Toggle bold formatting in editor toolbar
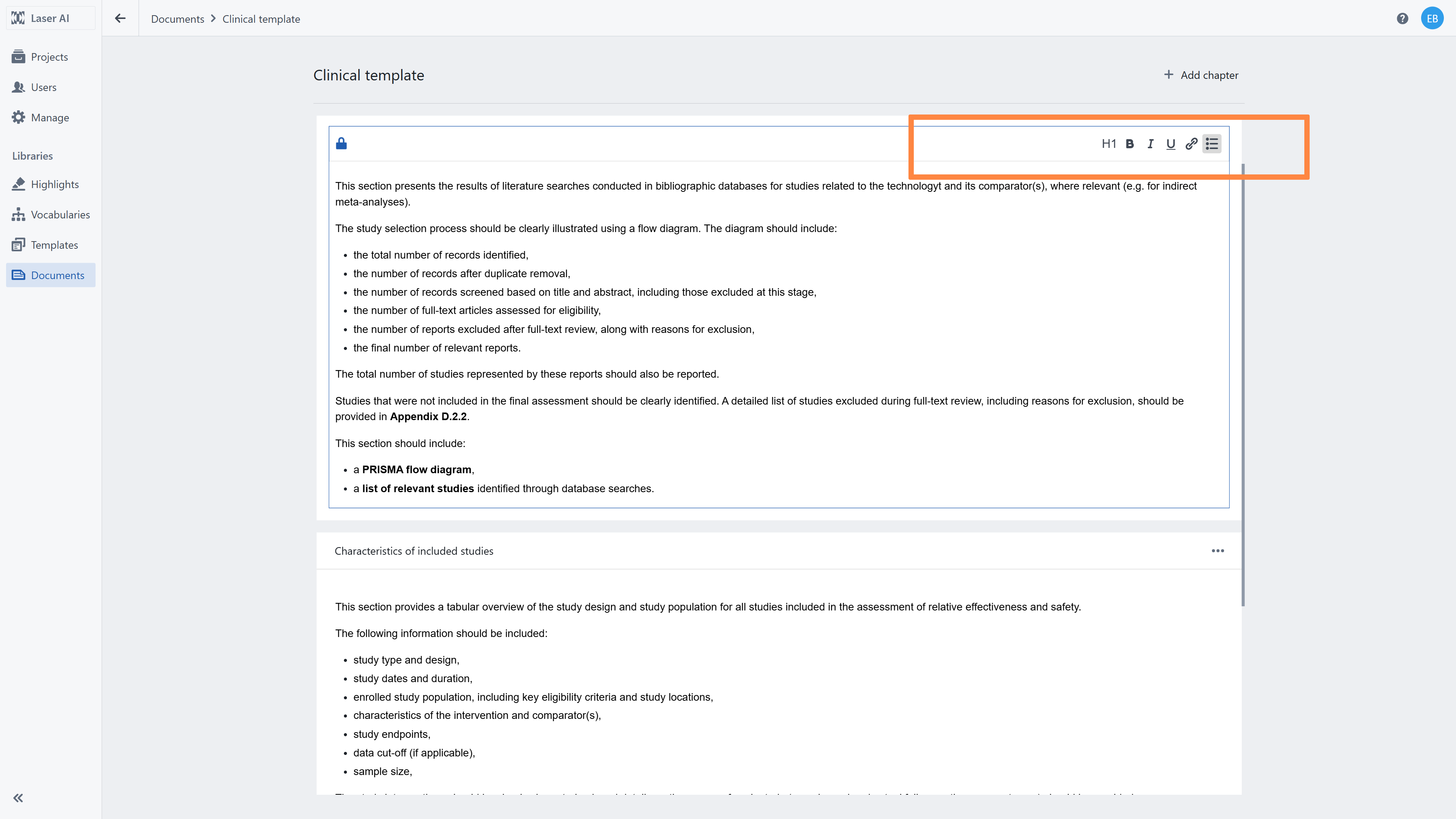The height and width of the screenshot is (819, 1456). (x=1129, y=144)
